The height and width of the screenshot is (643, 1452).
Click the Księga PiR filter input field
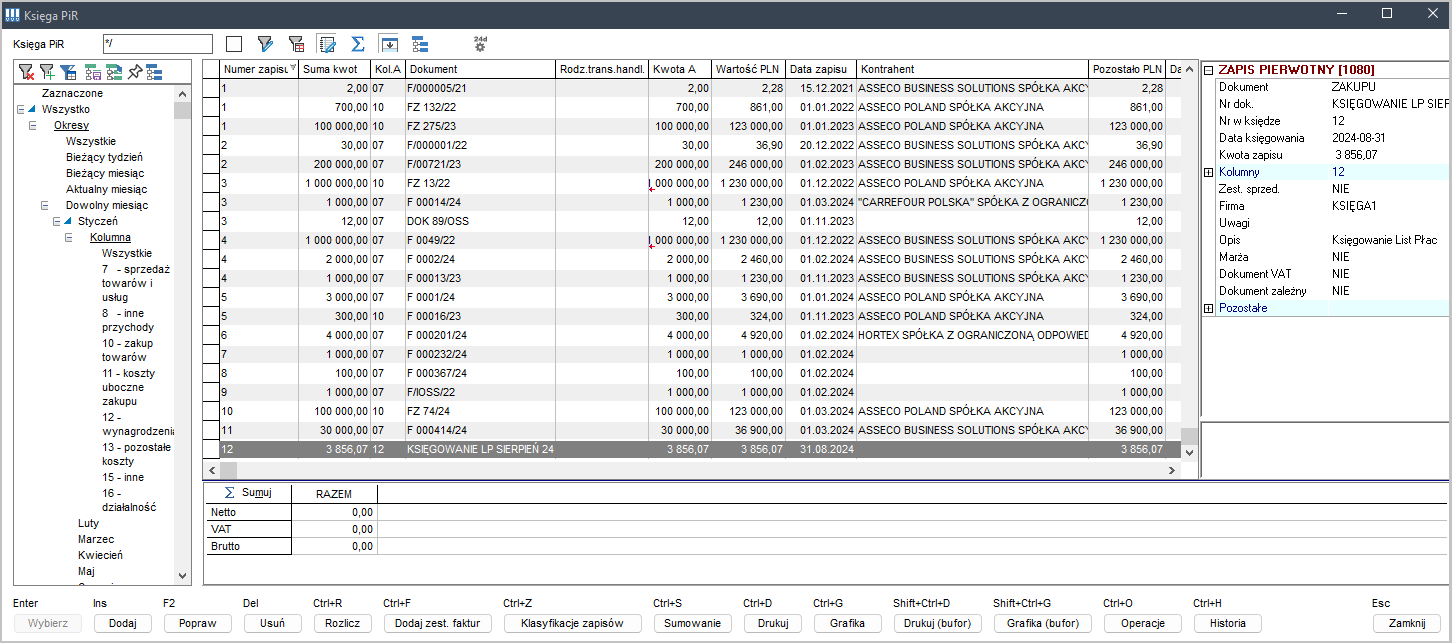(158, 44)
